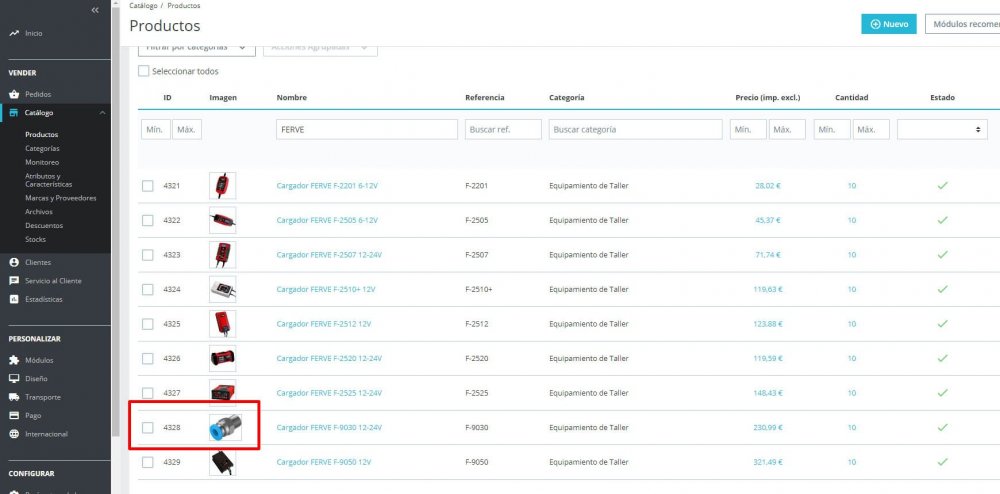Toggle status checkmark for product 4326
Viewport: 1000px width, 494px height.
pyautogui.click(x=942, y=358)
